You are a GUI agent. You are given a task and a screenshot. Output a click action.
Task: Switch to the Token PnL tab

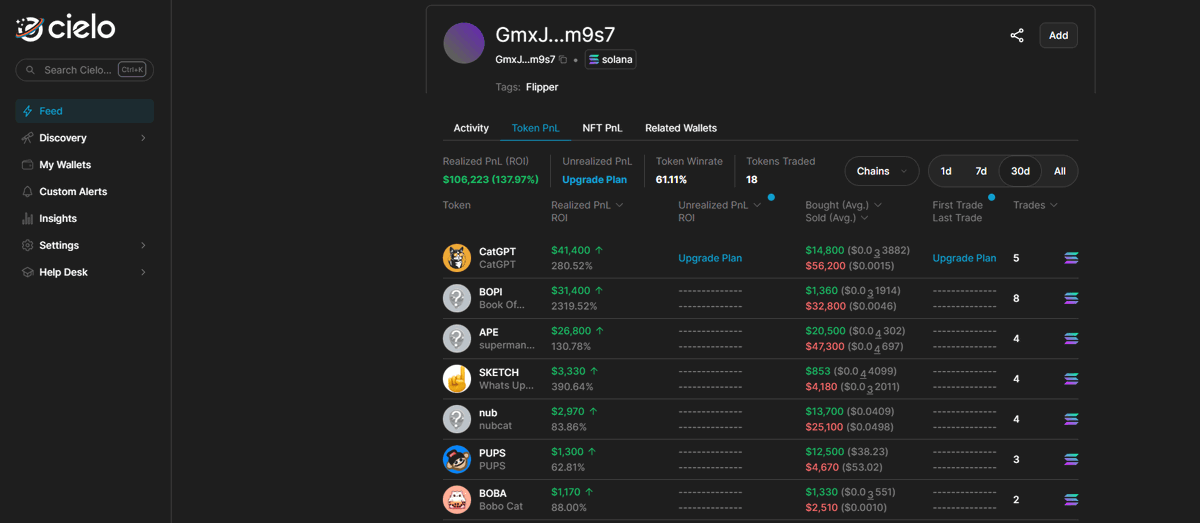[535, 128]
